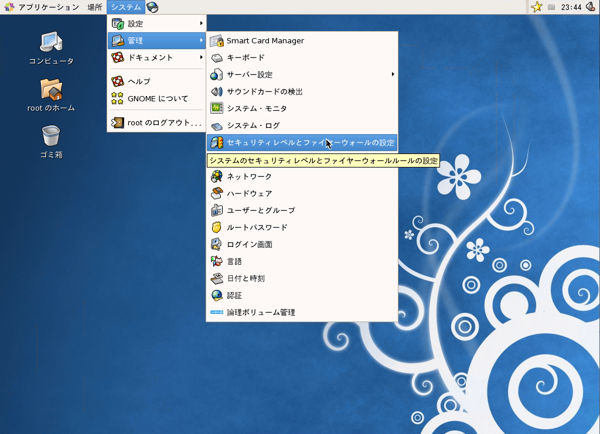The height and width of the screenshot is (434, 600).
Task: Click the sound card speaker icon
Action: [x=217, y=91]
